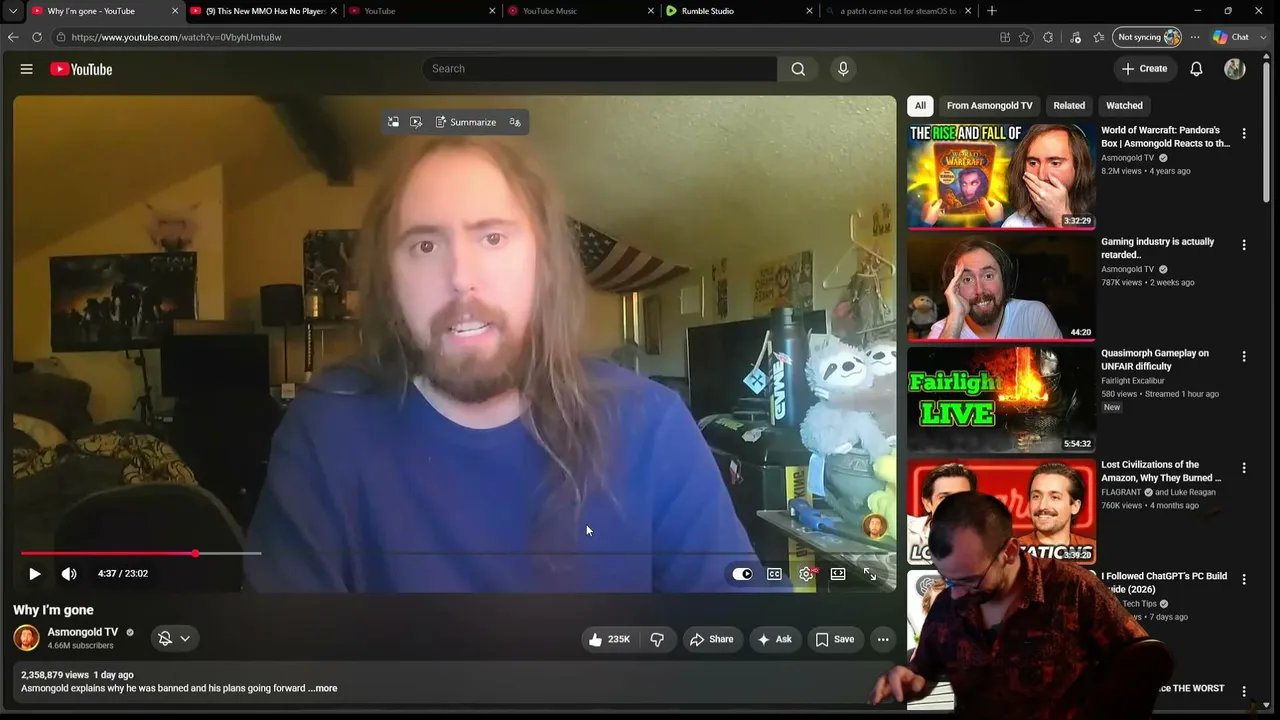Select the All filter chip
Screen dimensions: 1280x720
point(920,105)
